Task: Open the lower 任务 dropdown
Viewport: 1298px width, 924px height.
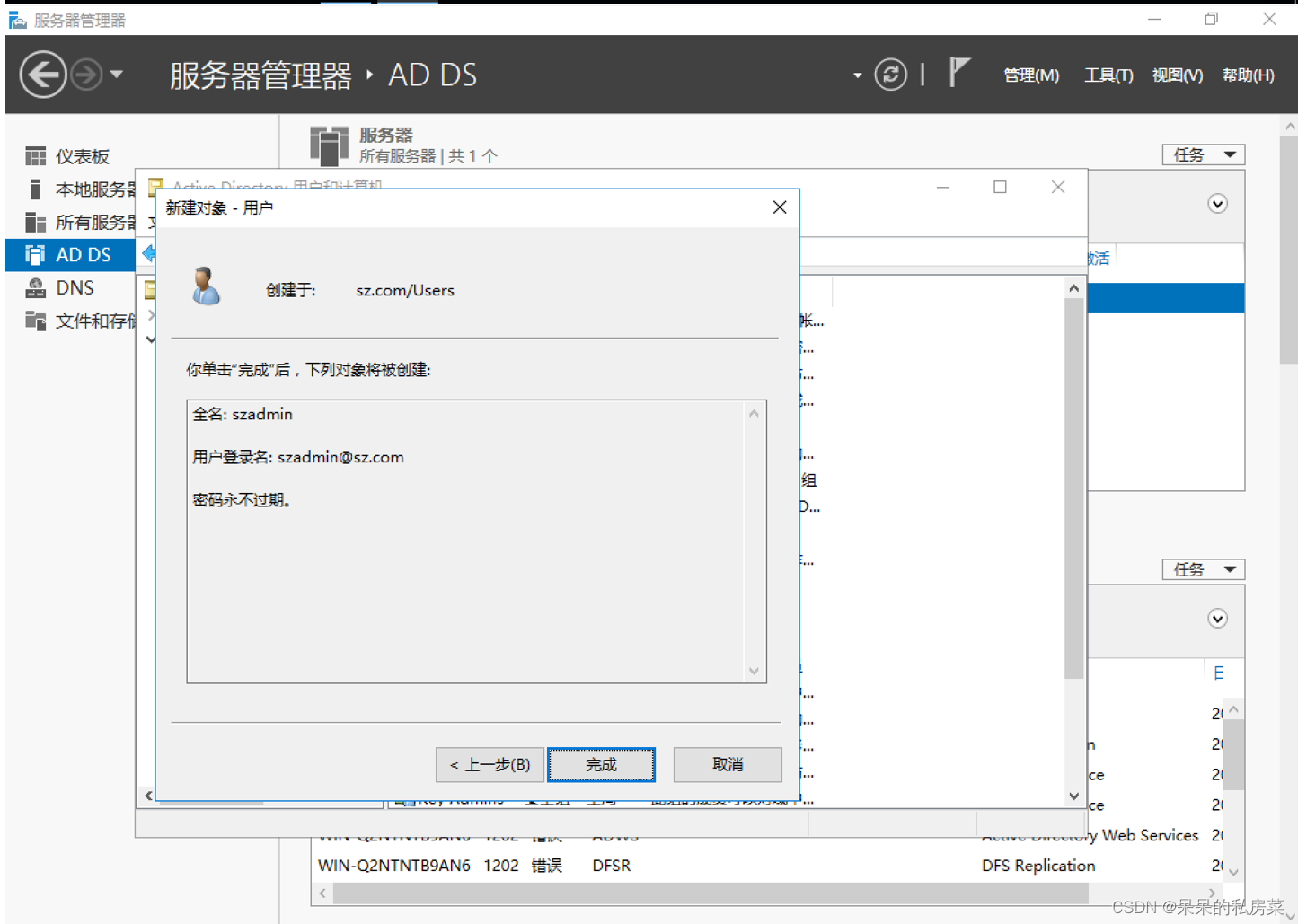Action: (x=1204, y=569)
